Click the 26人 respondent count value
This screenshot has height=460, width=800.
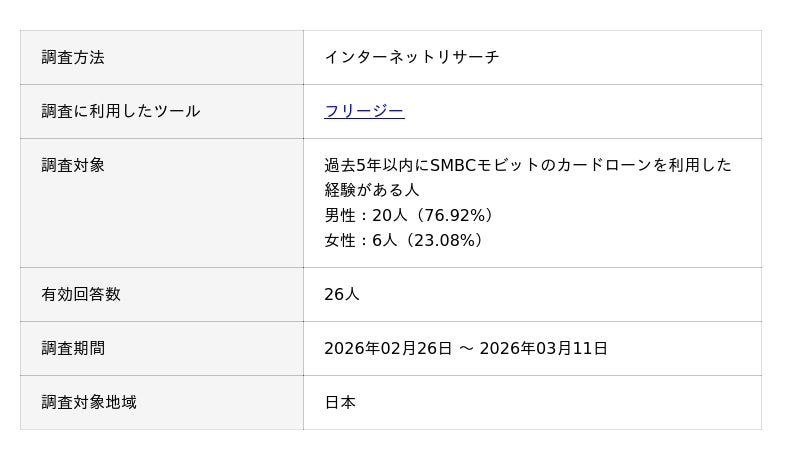pos(341,294)
